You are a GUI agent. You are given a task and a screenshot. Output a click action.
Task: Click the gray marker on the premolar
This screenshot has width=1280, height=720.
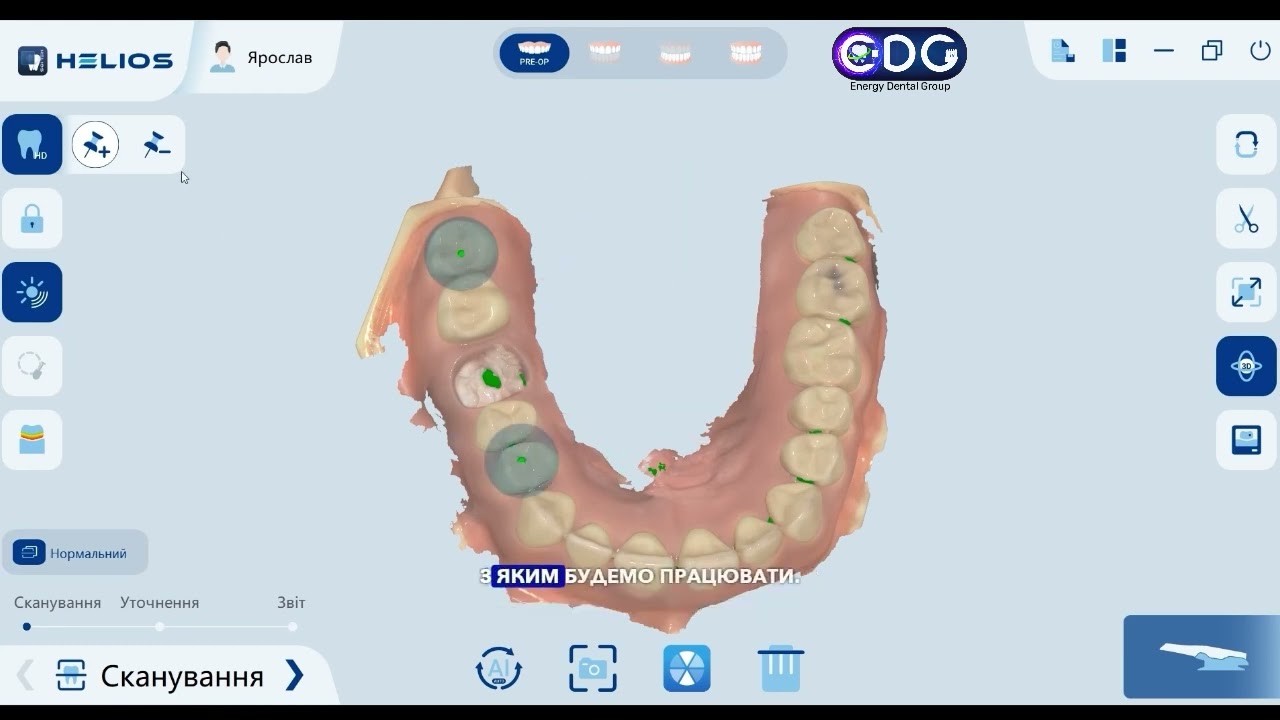point(521,460)
